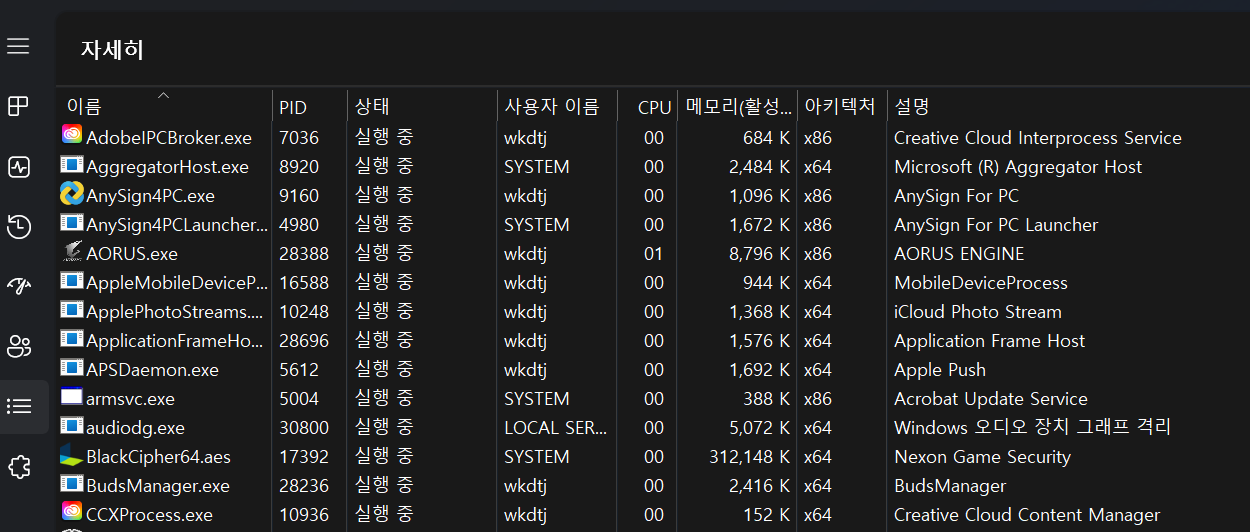This screenshot has height=532, width=1250.
Task: Click the BudsManager.exe process icon
Action: point(72,483)
